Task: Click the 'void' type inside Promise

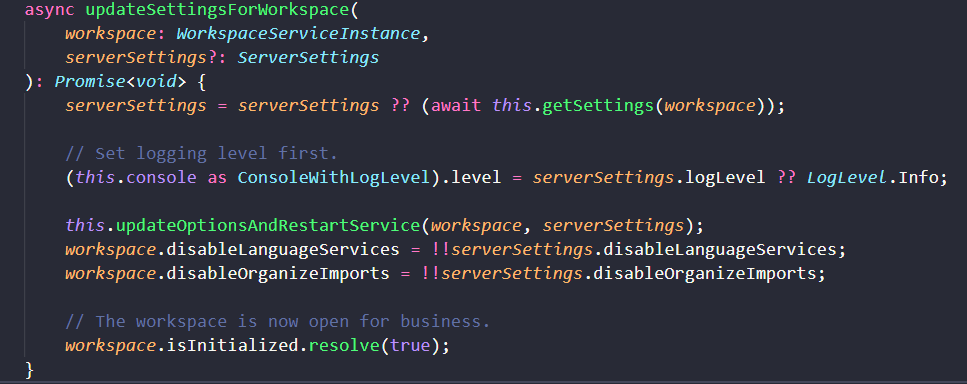Action: pyautogui.click(x=156, y=81)
